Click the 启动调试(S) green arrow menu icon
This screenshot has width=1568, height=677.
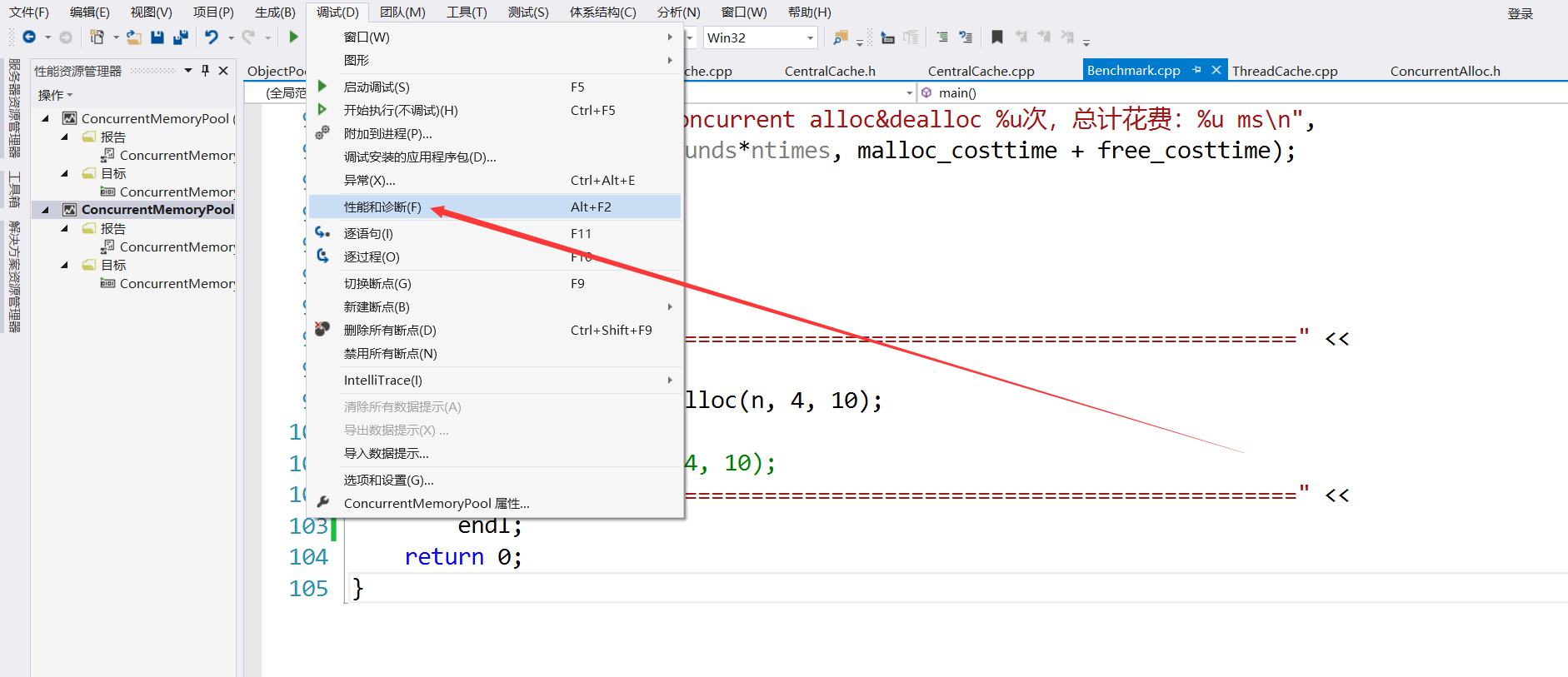pos(322,87)
